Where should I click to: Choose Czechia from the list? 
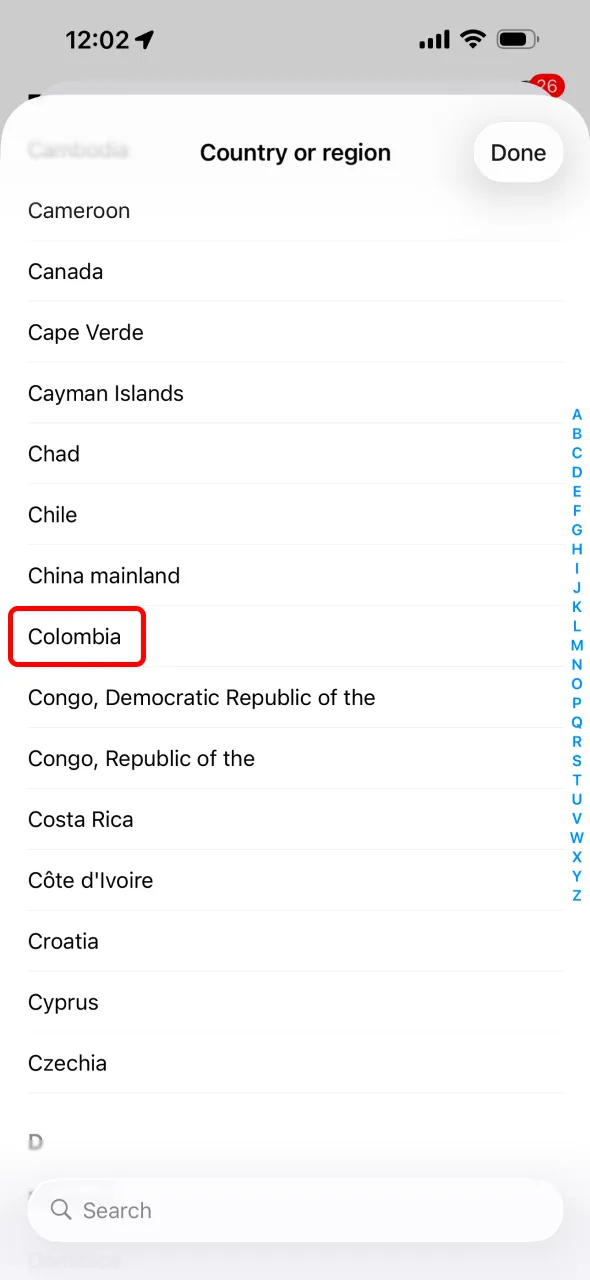(67, 1063)
